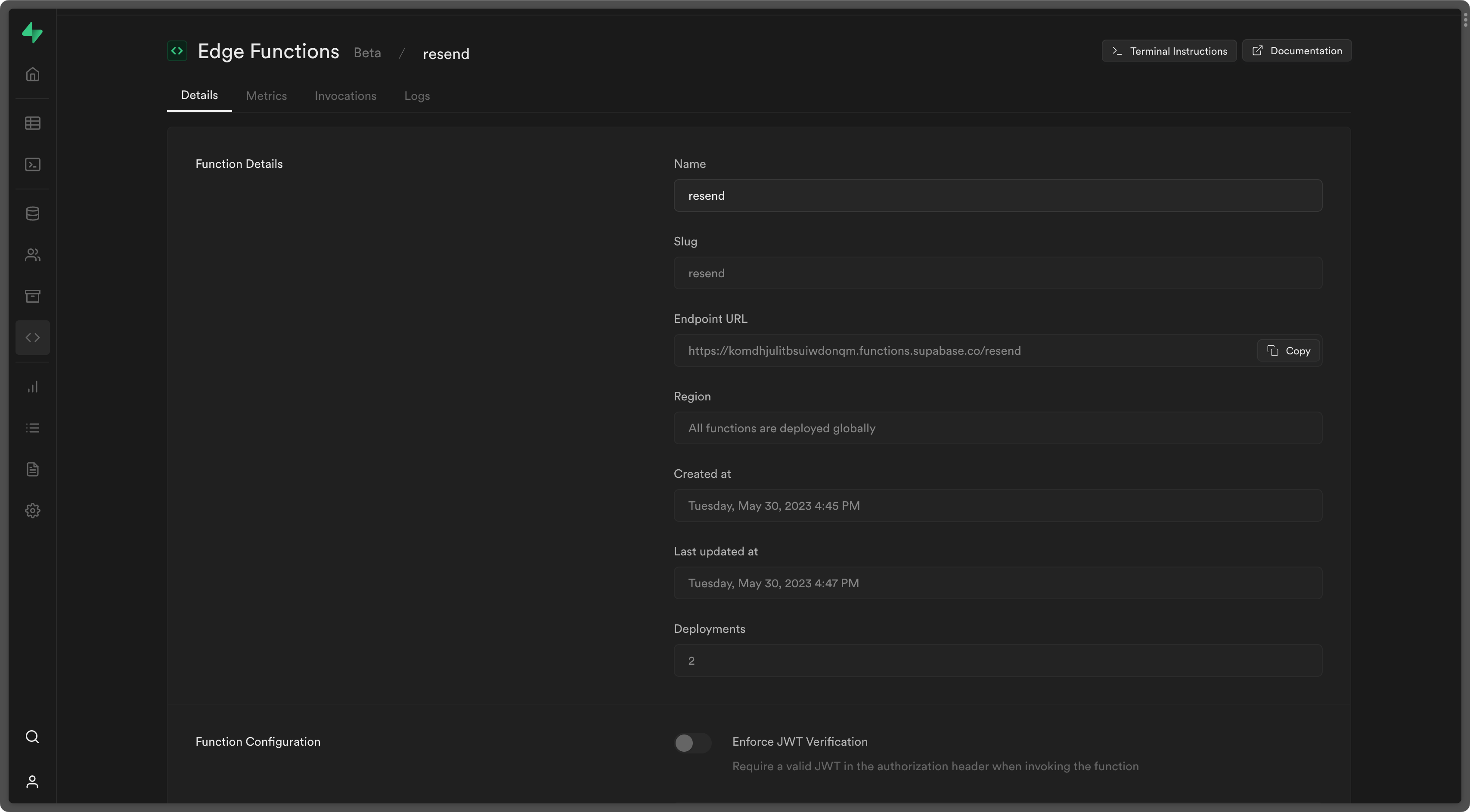The image size is (1470, 812).
Task: Switch to the Metrics tab
Action: (267, 96)
